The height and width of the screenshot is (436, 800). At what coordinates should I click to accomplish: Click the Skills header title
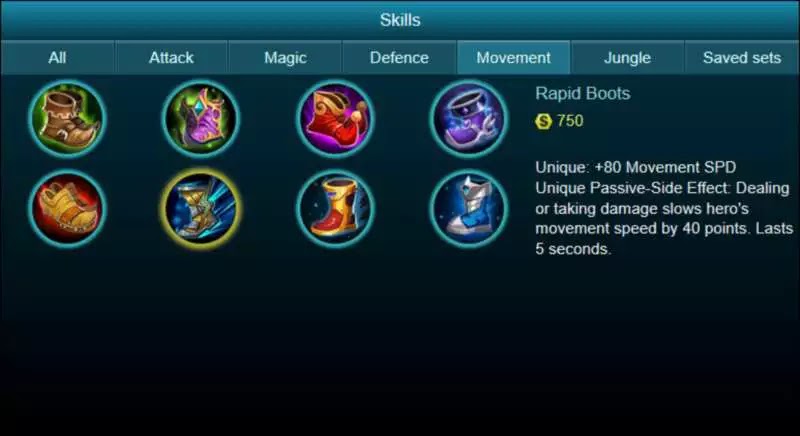pos(400,20)
